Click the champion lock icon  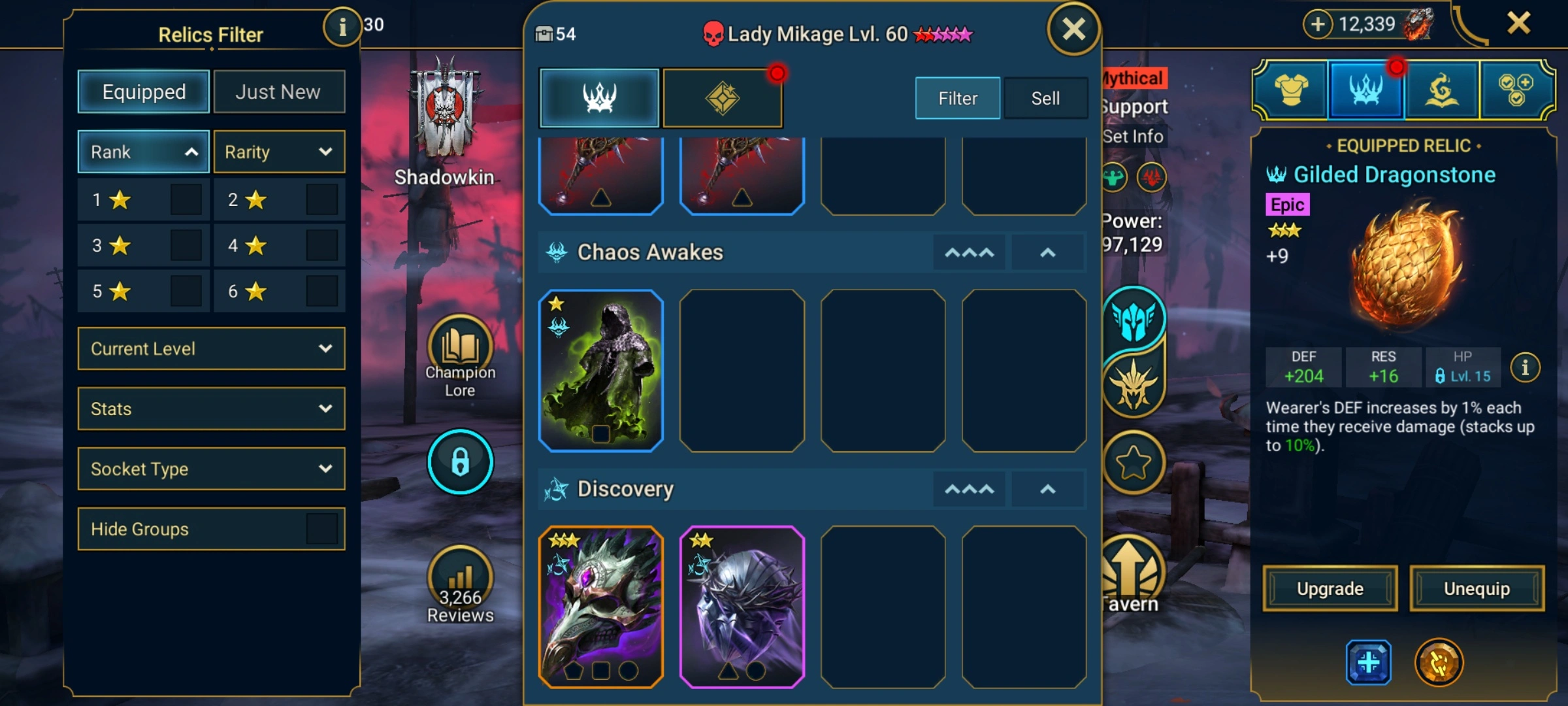461,462
